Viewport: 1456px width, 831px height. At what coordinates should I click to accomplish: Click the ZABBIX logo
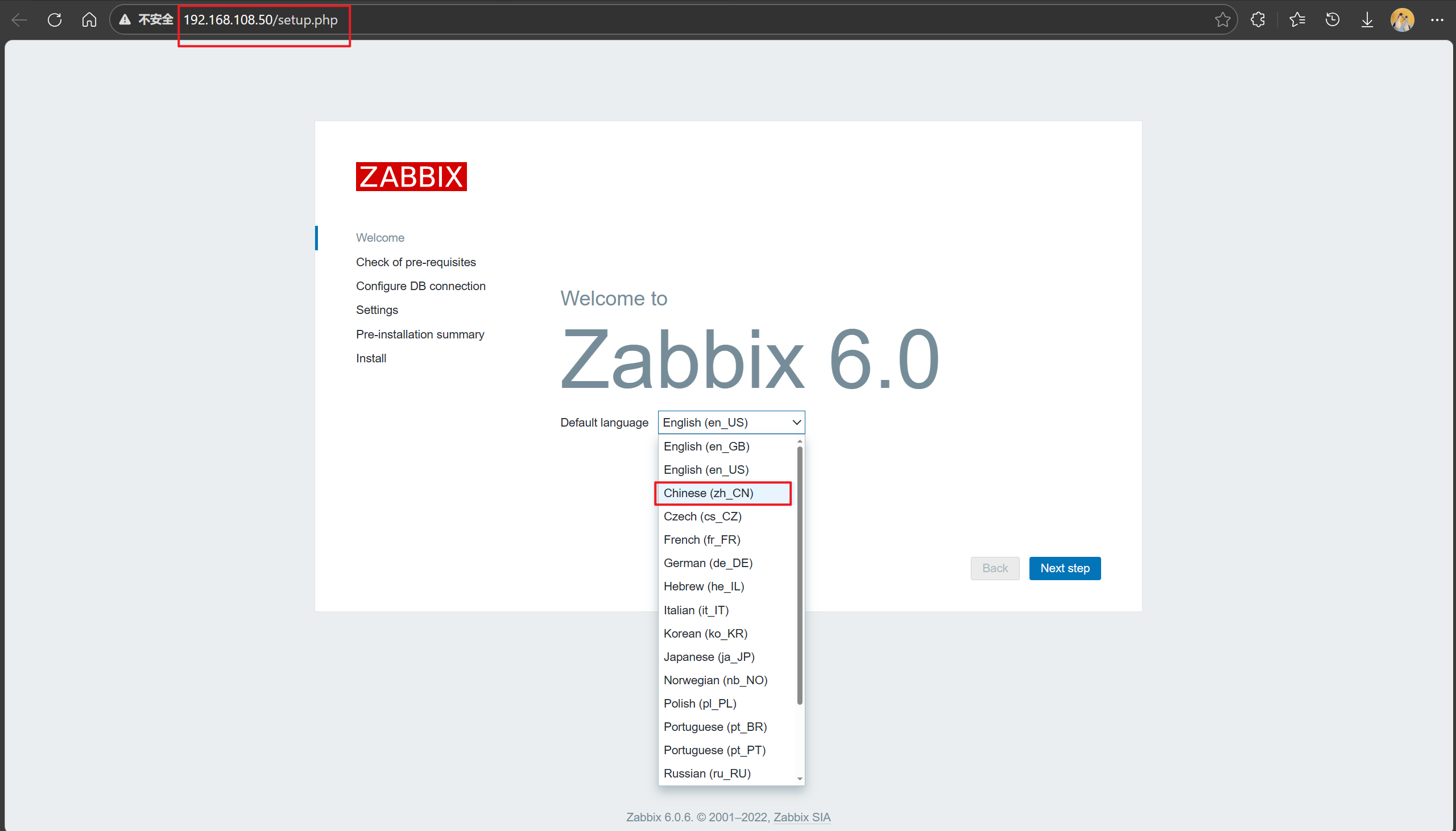coord(411,176)
